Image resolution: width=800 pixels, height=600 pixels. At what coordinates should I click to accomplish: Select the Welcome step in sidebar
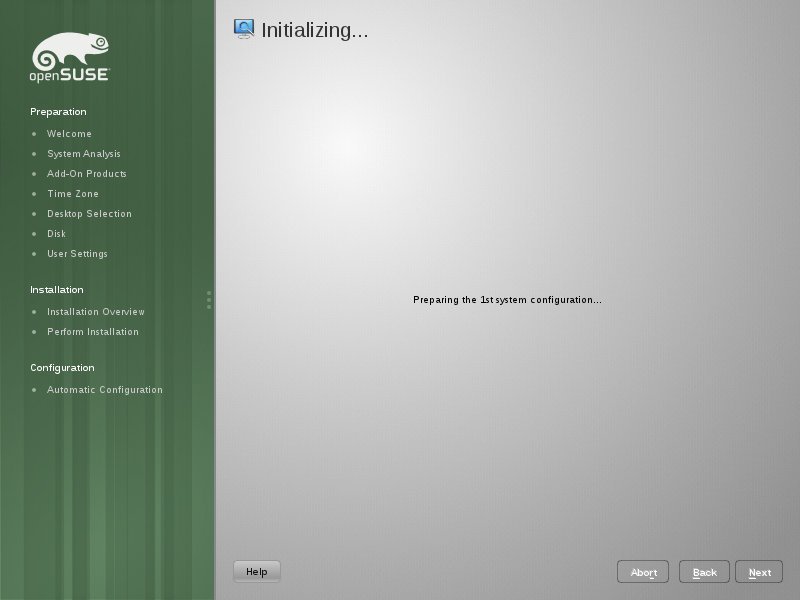pyautogui.click(x=69, y=134)
